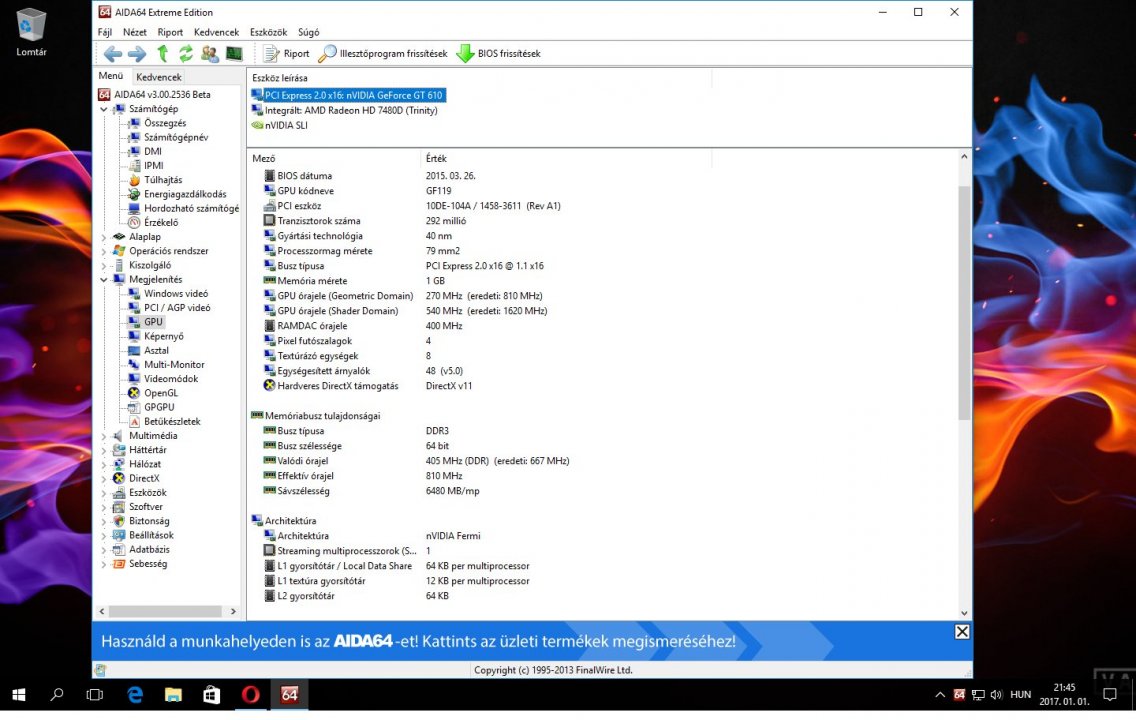
Task: Expand the Háttértár tree node
Action: (104, 450)
